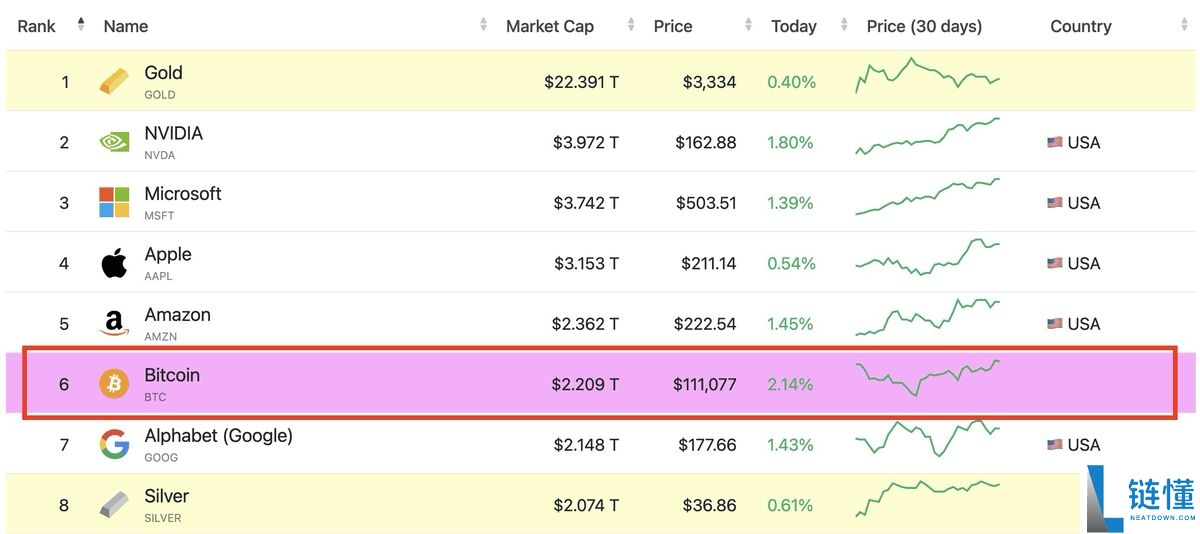Open the Alphabet (Google) link

coord(219,435)
